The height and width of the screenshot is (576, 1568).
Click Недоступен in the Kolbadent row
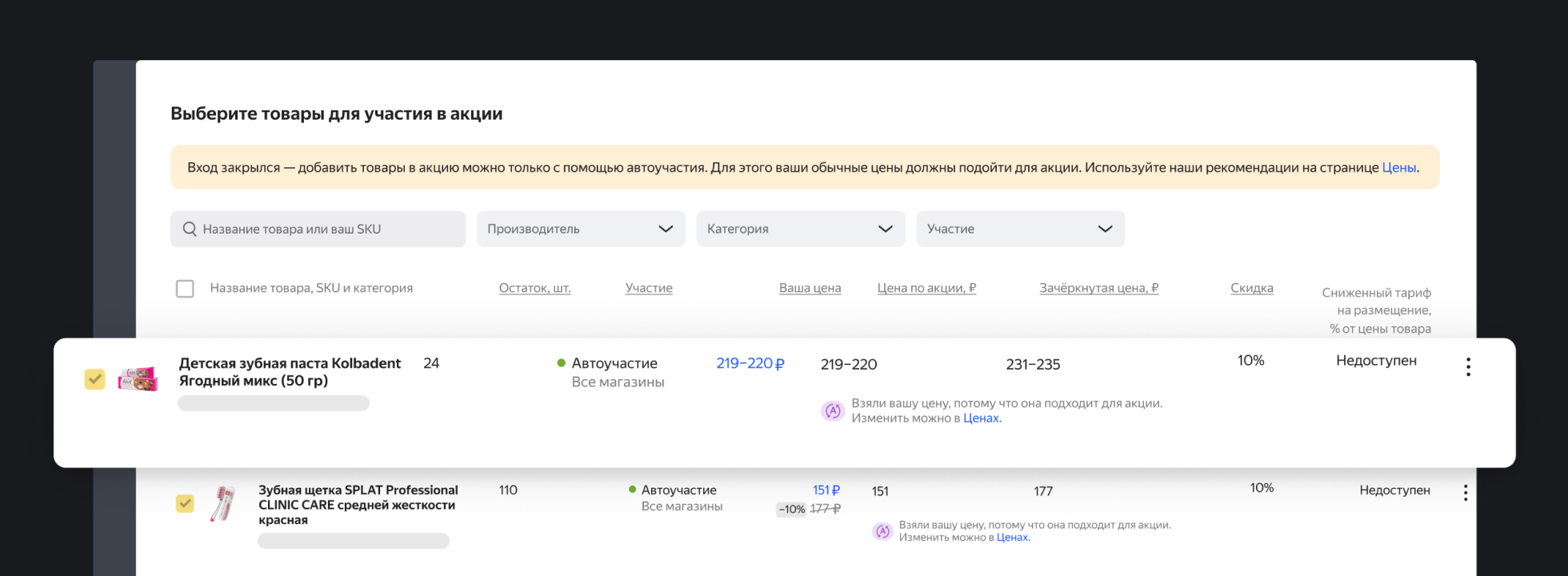pos(1376,361)
